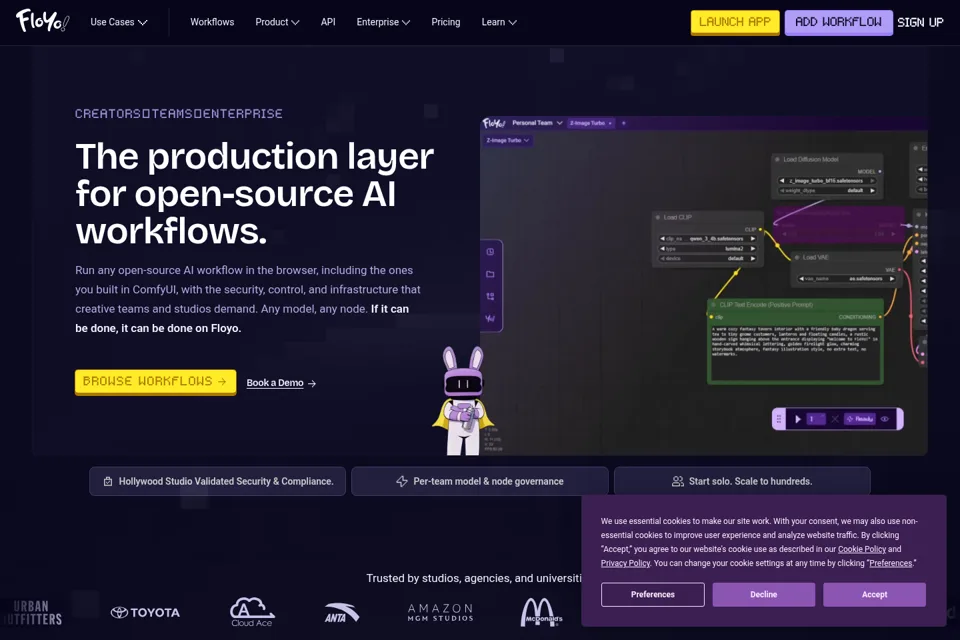Decline non-essential cookies
960x640 pixels.
pyautogui.click(x=763, y=595)
